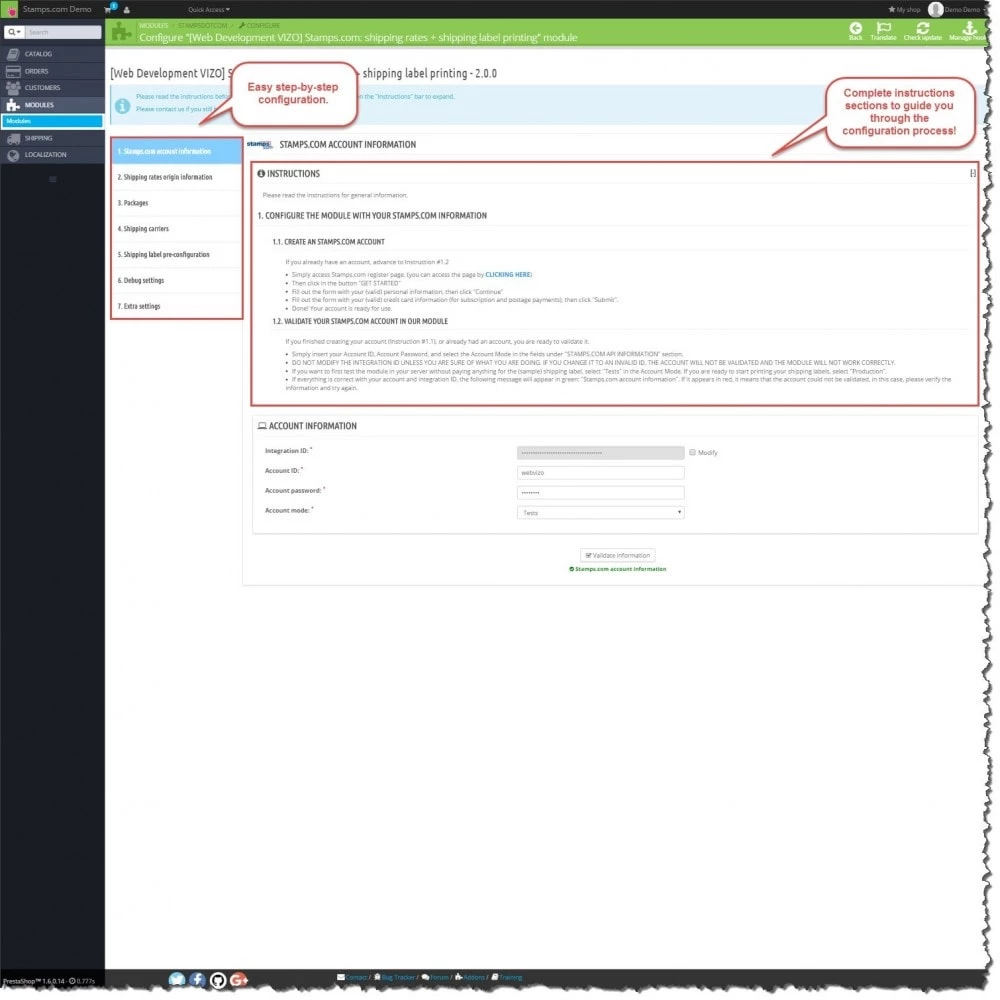Open the Facebook footer icon
Screen dimensions: 1000x1000
click(197, 979)
